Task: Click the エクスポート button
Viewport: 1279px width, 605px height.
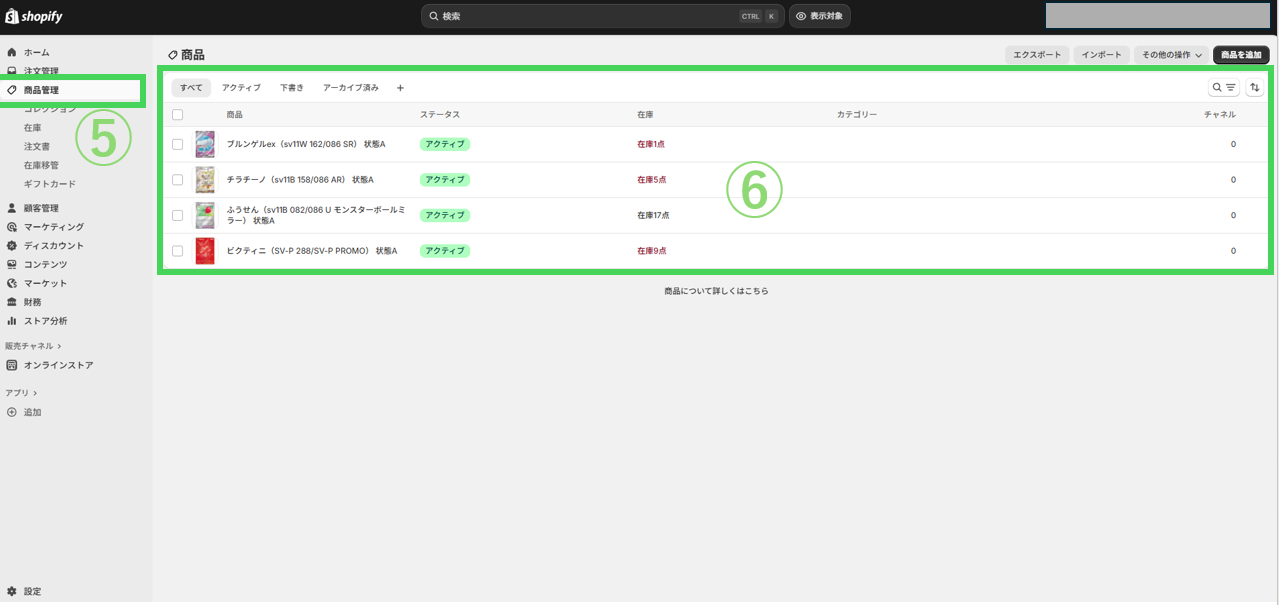Action: click(x=1037, y=55)
